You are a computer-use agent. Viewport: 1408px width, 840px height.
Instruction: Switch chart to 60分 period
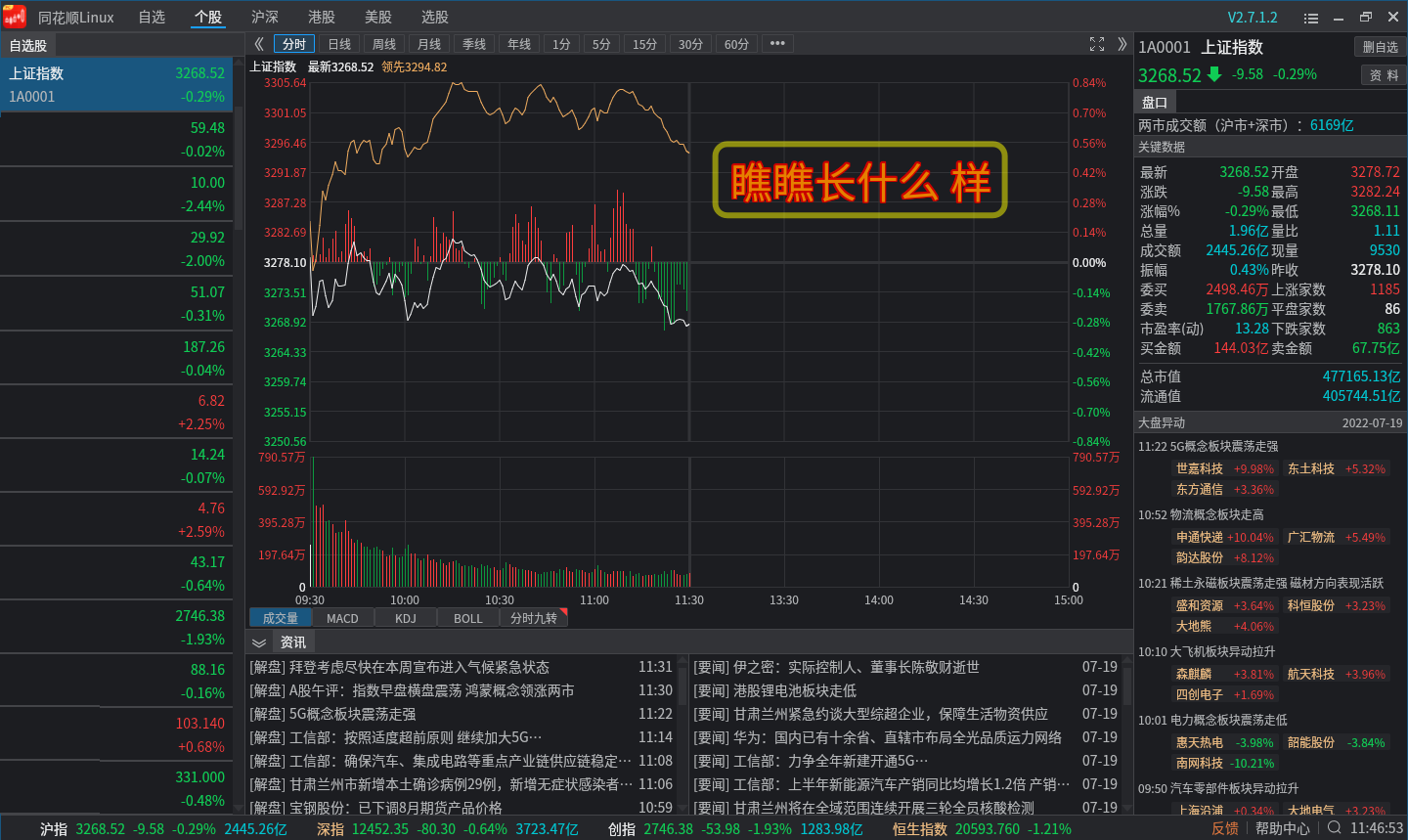(x=736, y=44)
